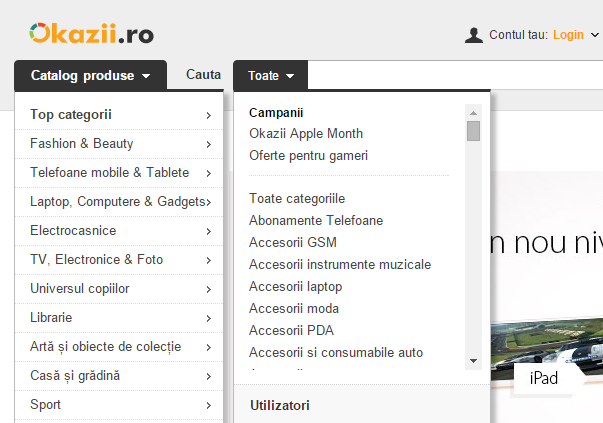Select Abonamente Telefoane option
The height and width of the screenshot is (423, 603).
pyautogui.click(x=316, y=221)
